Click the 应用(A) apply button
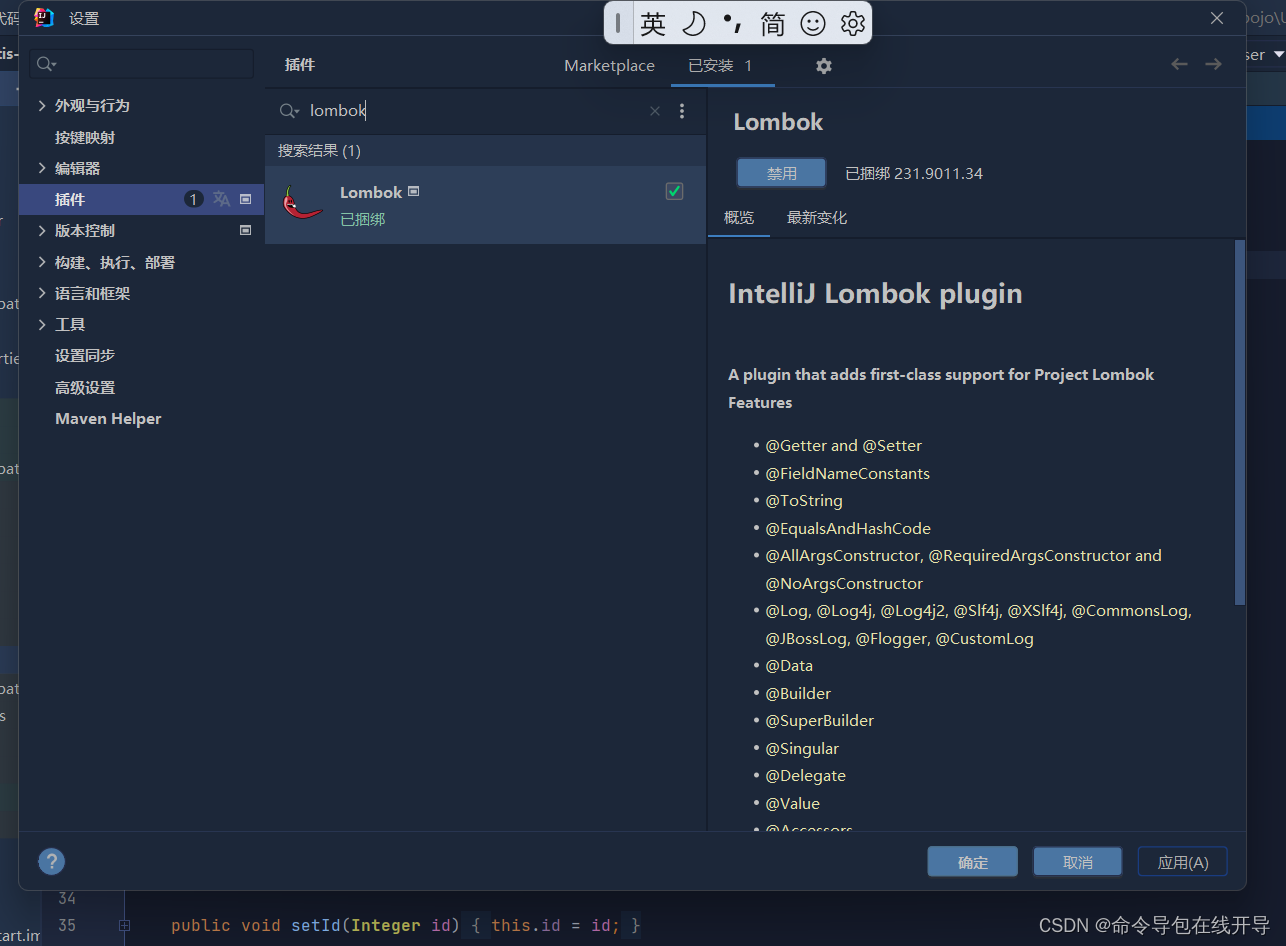 coord(1183,862)
